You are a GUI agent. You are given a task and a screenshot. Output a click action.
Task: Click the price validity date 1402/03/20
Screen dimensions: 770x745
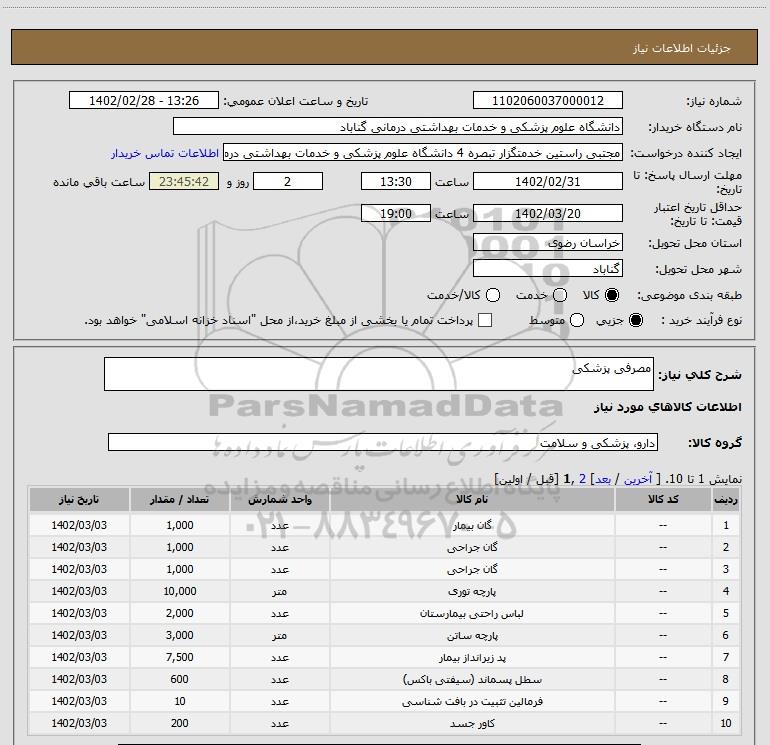548,213
